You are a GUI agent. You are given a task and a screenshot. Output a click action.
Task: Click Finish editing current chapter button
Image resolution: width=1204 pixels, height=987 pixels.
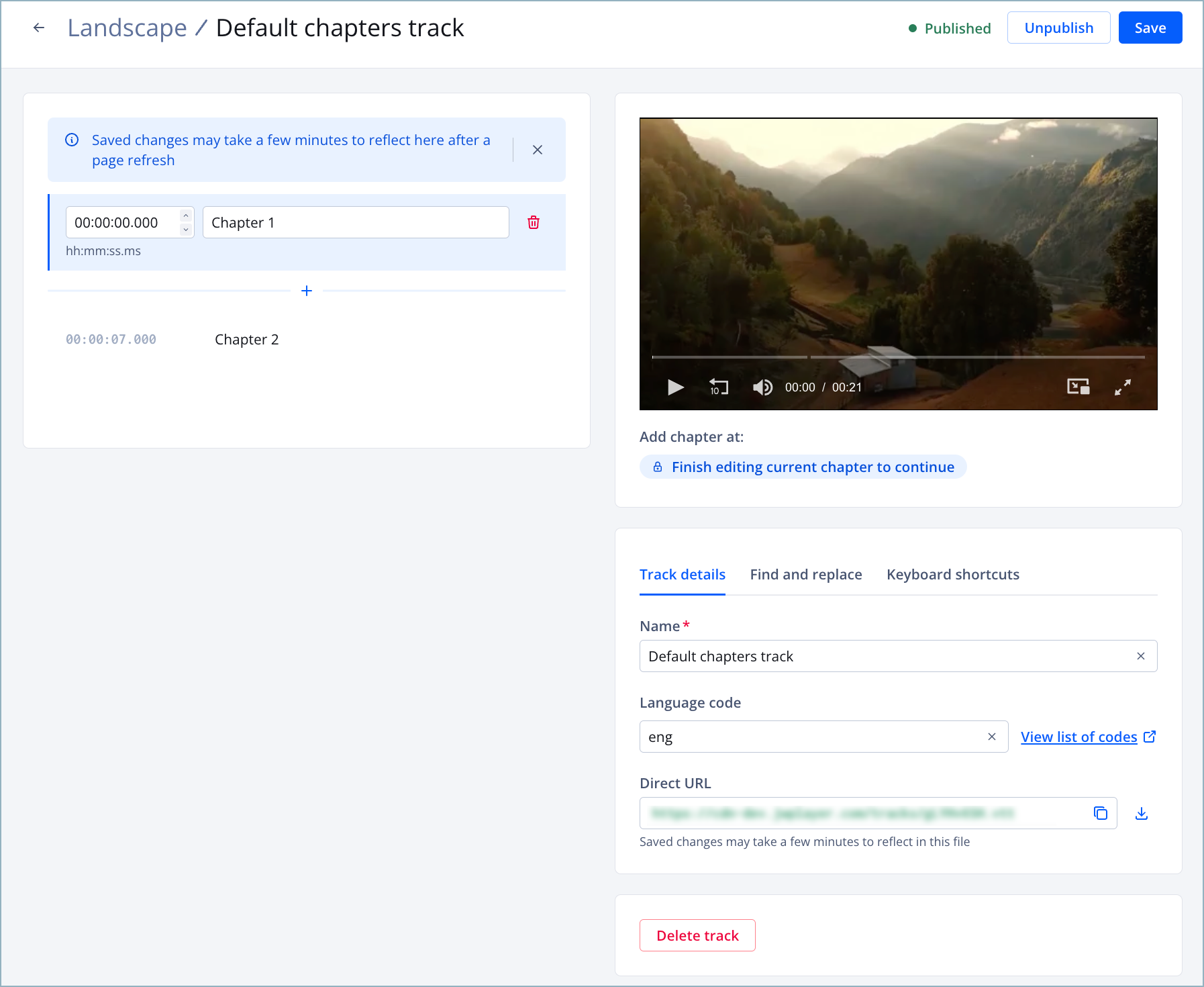click(803, 467)
